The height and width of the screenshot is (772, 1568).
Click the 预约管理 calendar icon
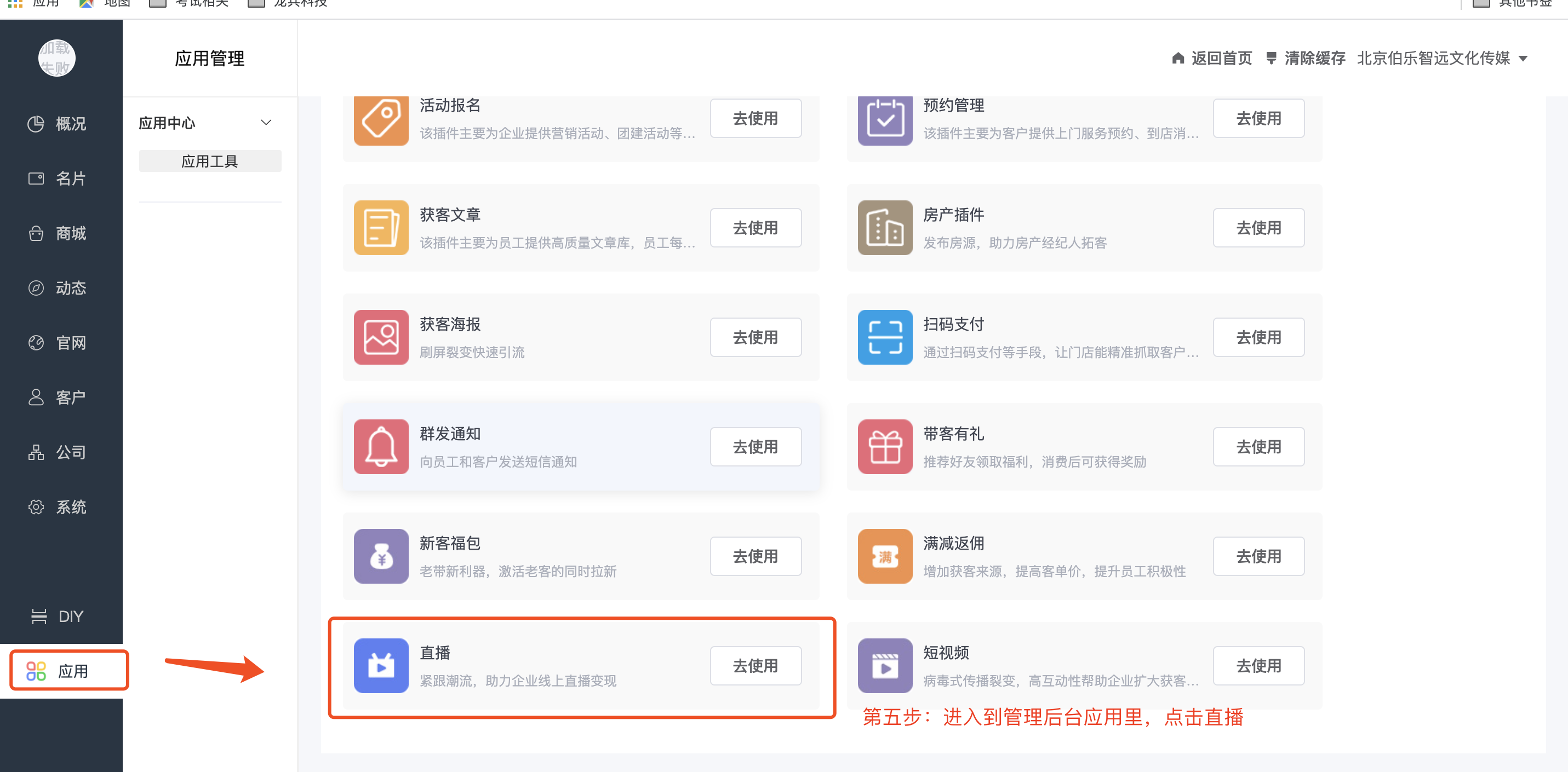[884, 120]
